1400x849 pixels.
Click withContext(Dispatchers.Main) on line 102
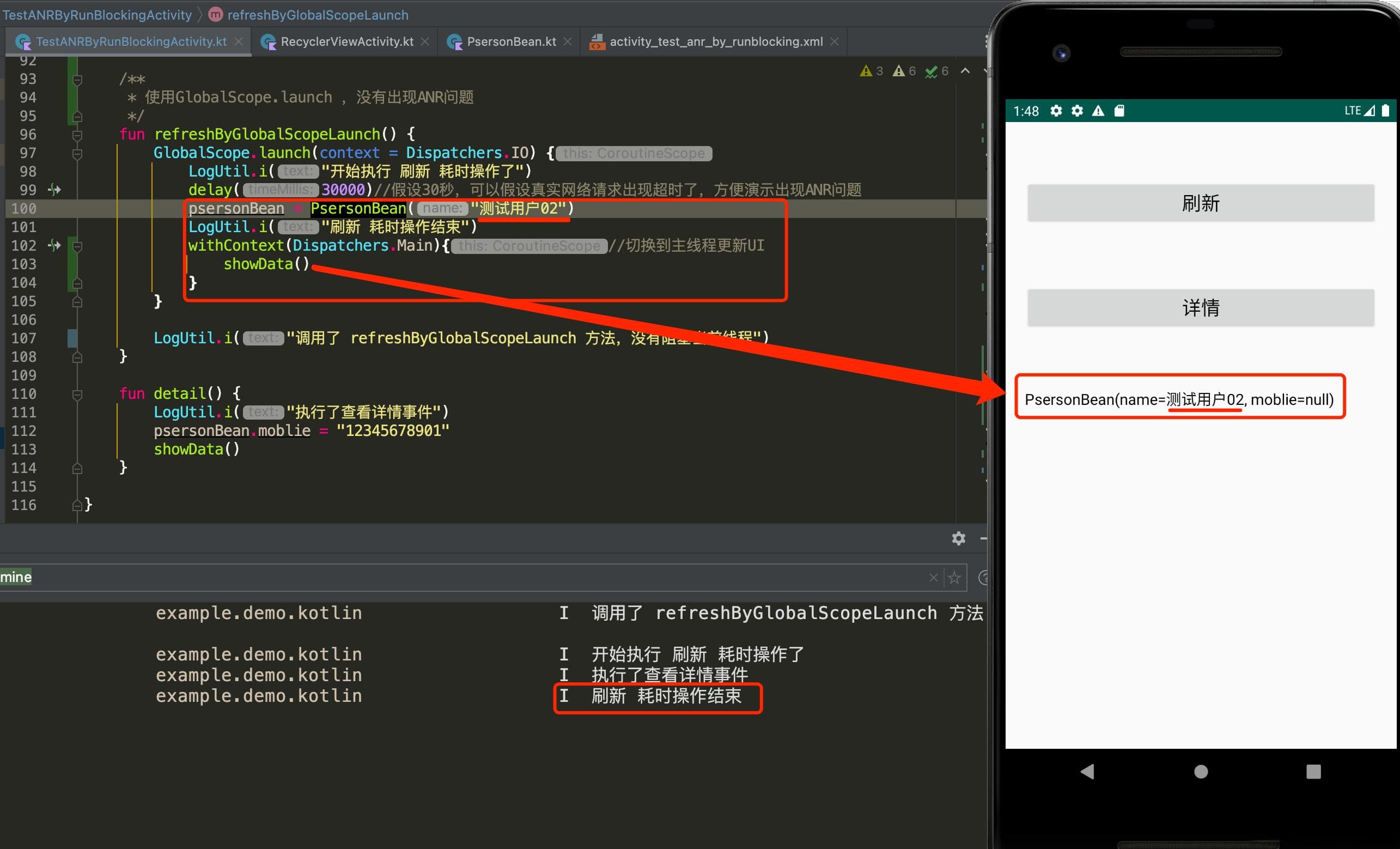(314, 246)
